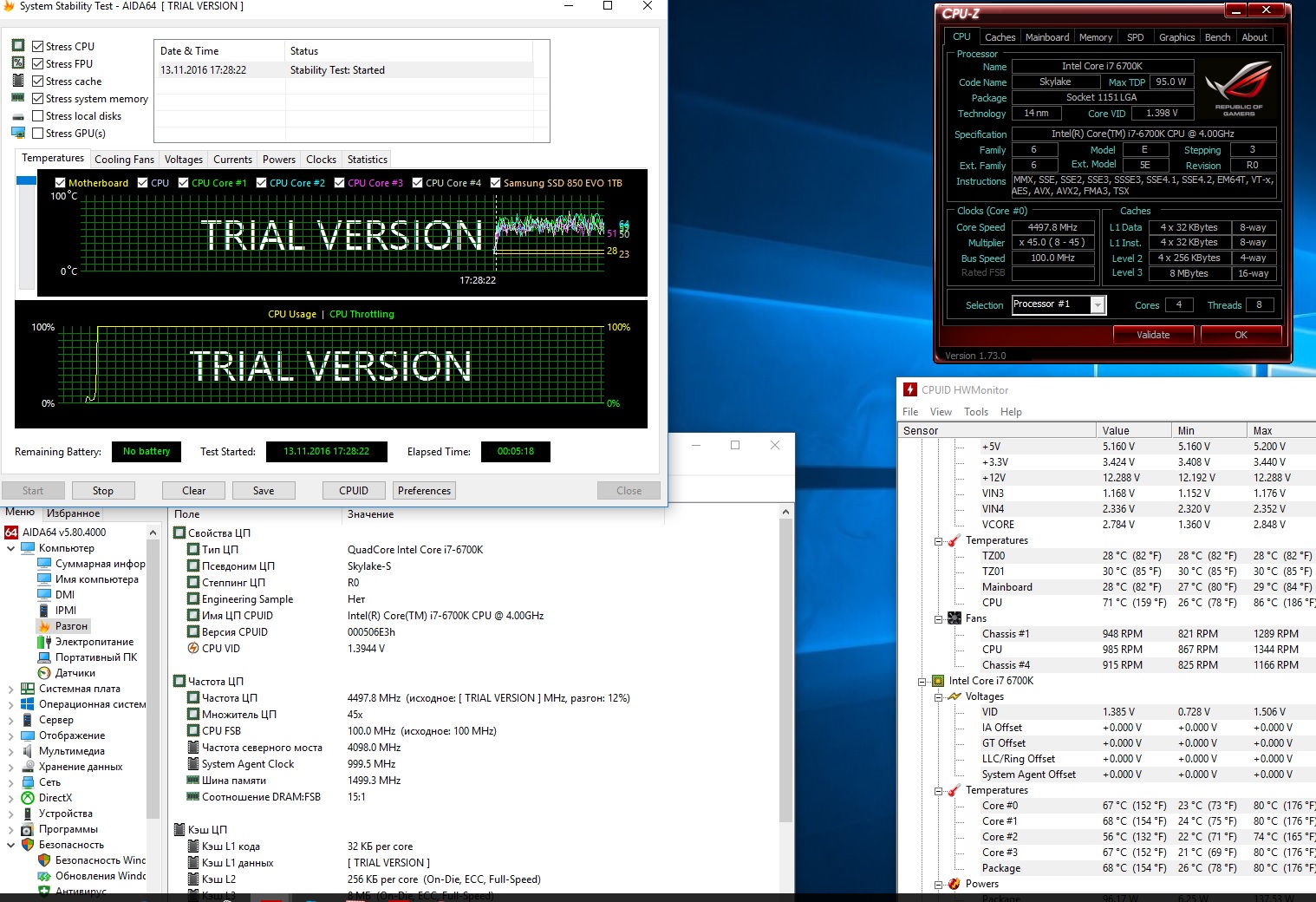
Task: Open the Statistics tab in stability test
Action: point(367,160)
